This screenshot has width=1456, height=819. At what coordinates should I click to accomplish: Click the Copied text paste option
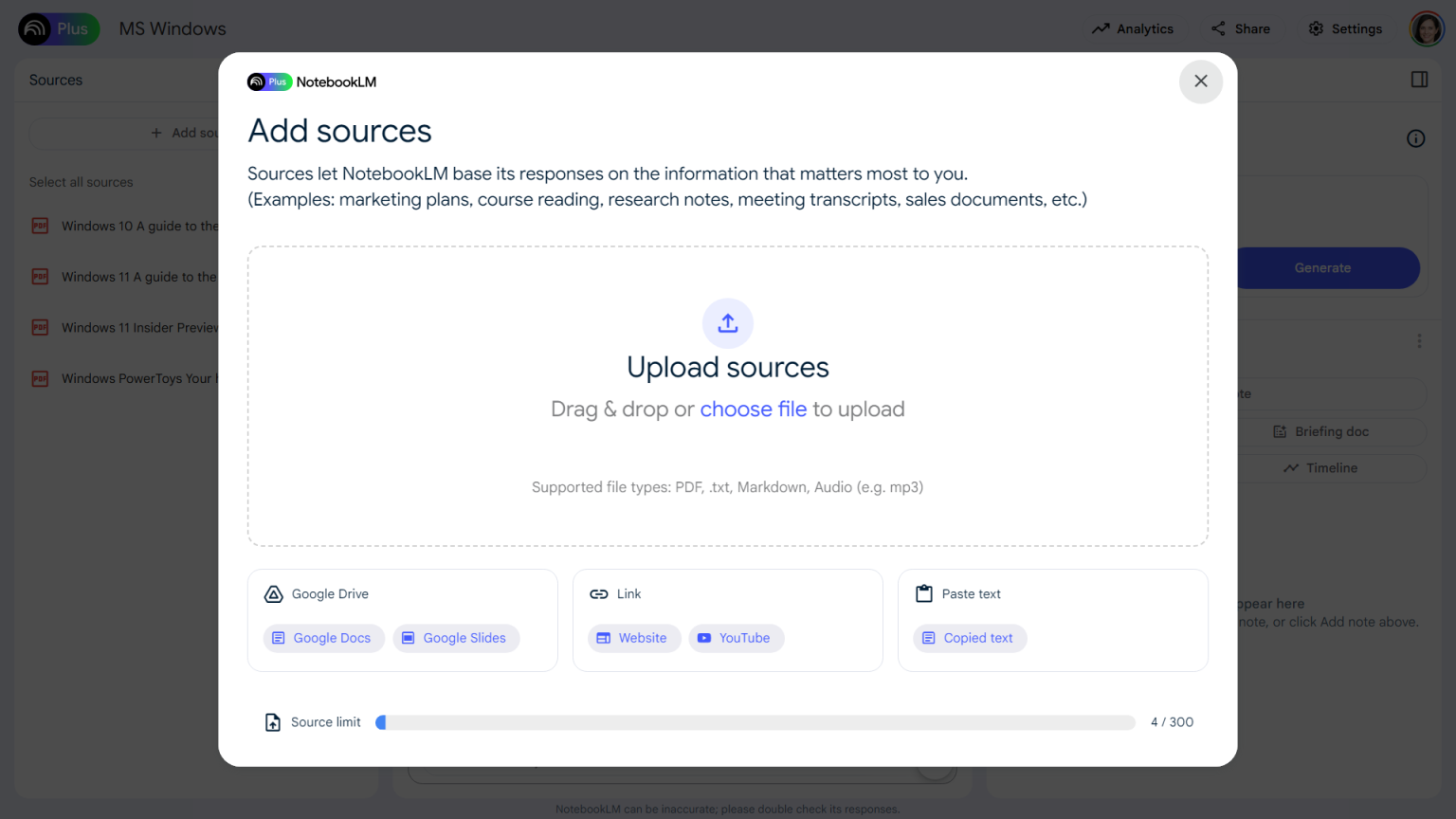pos(970,638)
